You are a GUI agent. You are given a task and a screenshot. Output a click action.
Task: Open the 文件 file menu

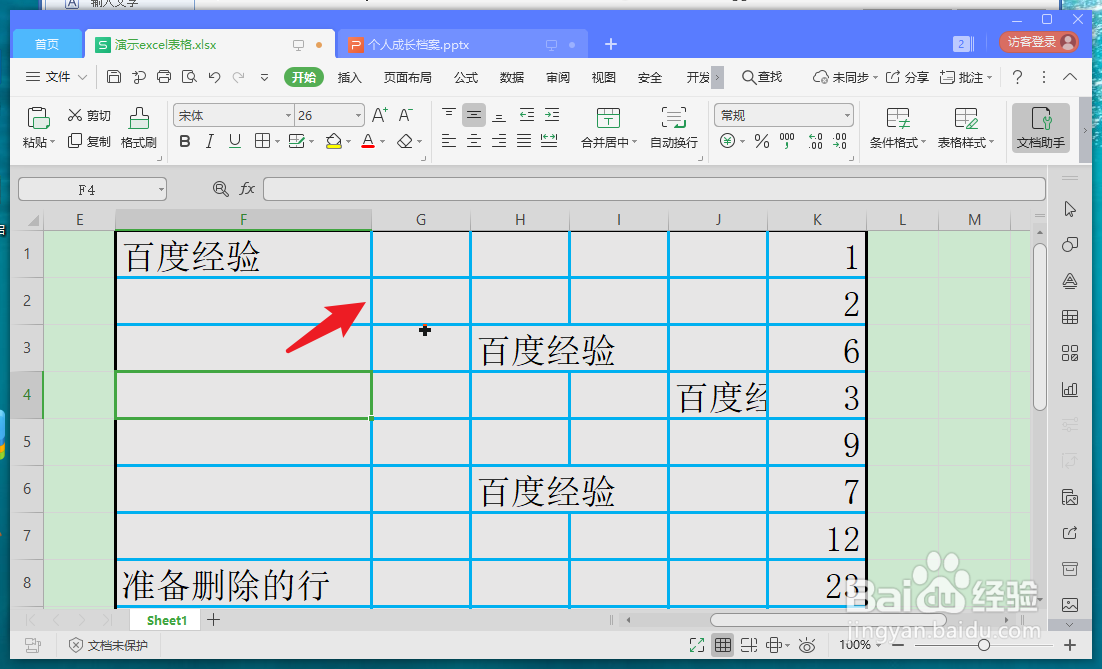tap(56, 77)
